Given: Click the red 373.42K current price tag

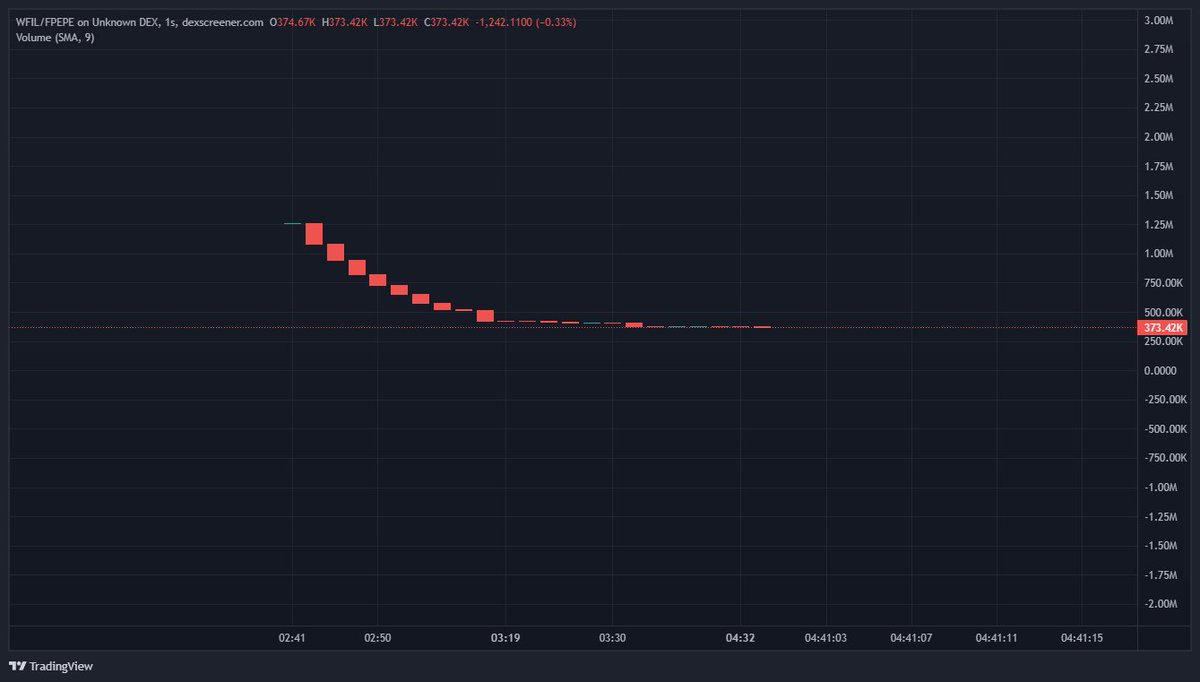Looking at the screenshot, I should [x=1164, y=328].
